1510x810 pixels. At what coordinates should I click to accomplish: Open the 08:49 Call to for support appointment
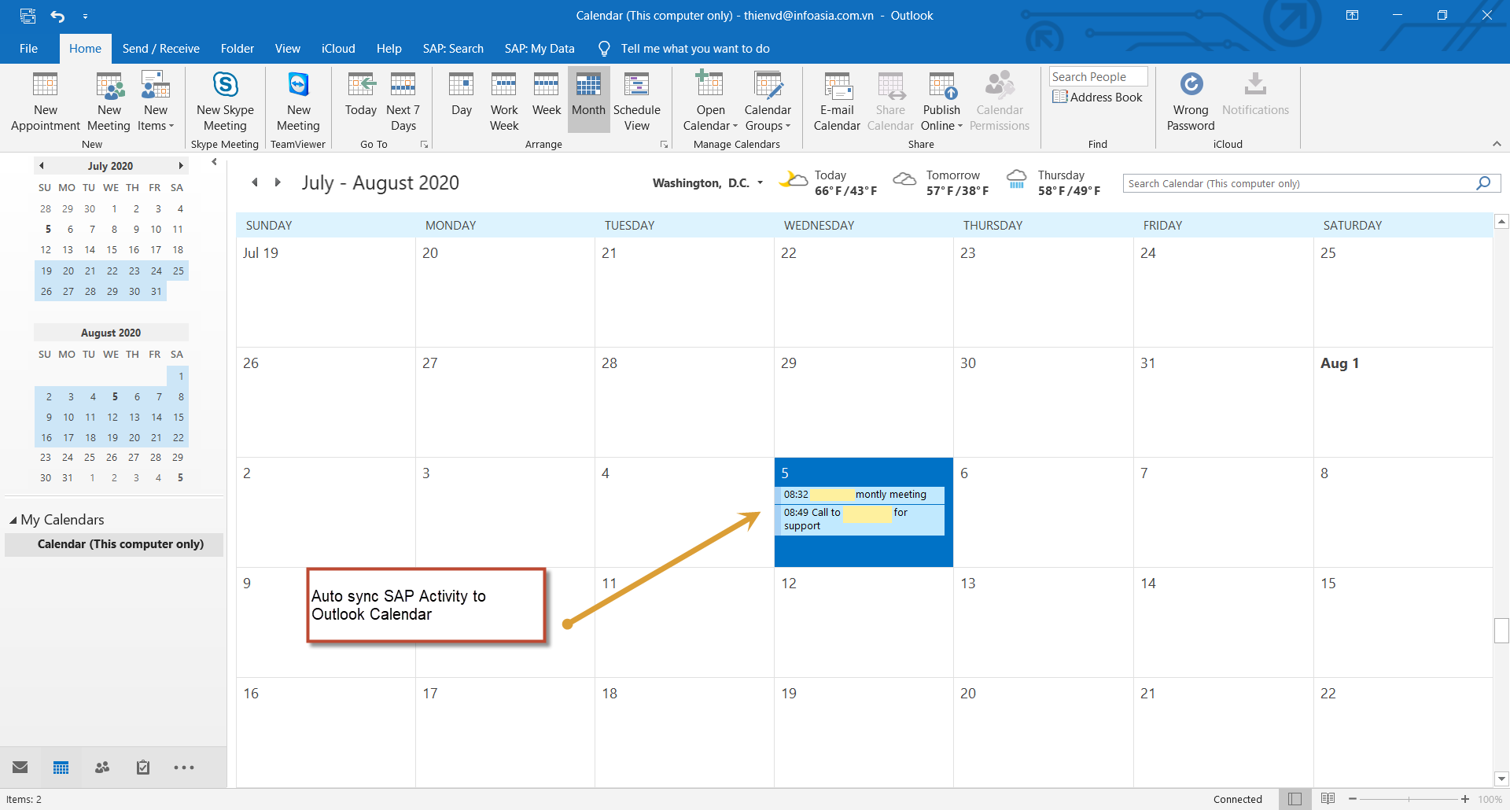pyautogui.click(x=860, y=519)
